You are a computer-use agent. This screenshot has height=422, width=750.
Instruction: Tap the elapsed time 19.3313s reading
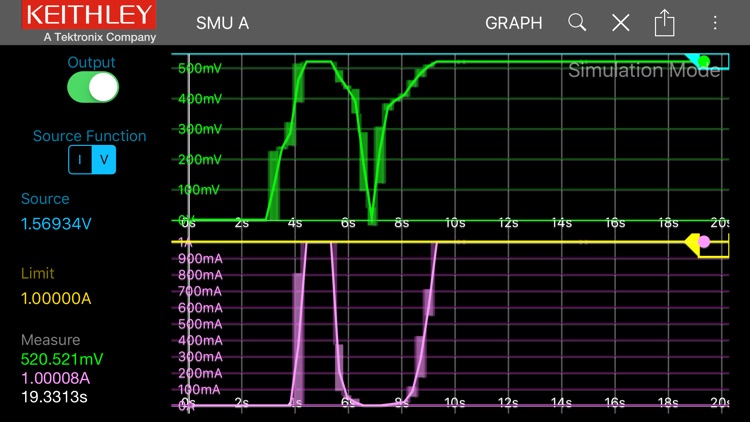[x=55, y=397]
